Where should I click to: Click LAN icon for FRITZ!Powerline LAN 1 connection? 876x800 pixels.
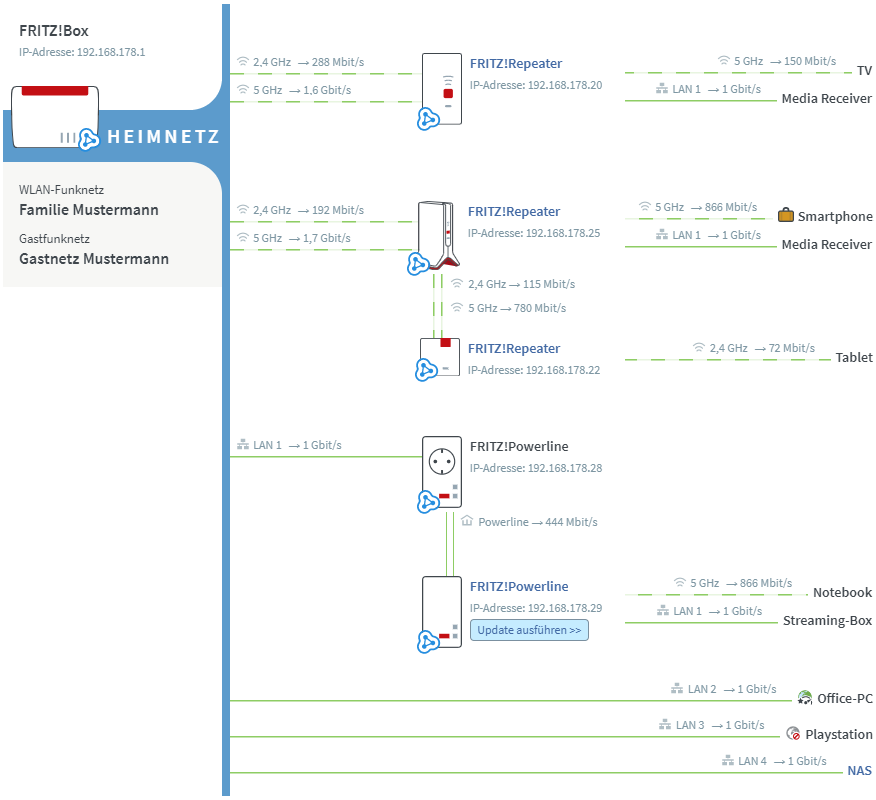point(243,445)
